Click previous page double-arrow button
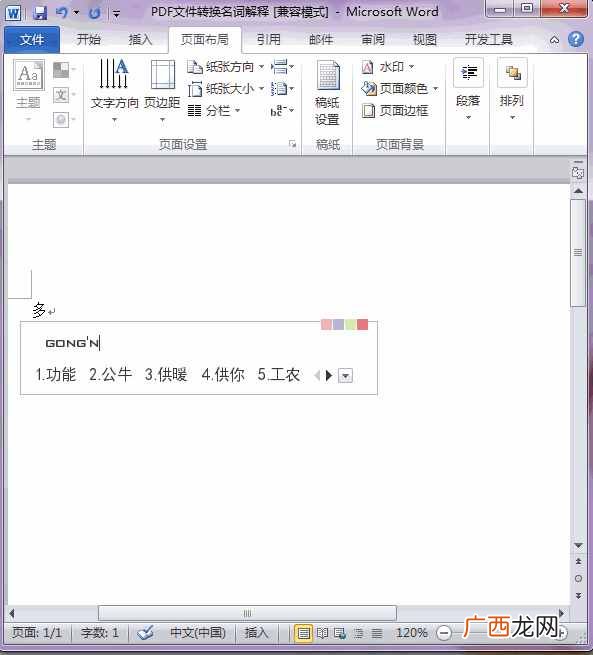Image resolution: width=593 pixels, height=655 pixels. (578, 562)
